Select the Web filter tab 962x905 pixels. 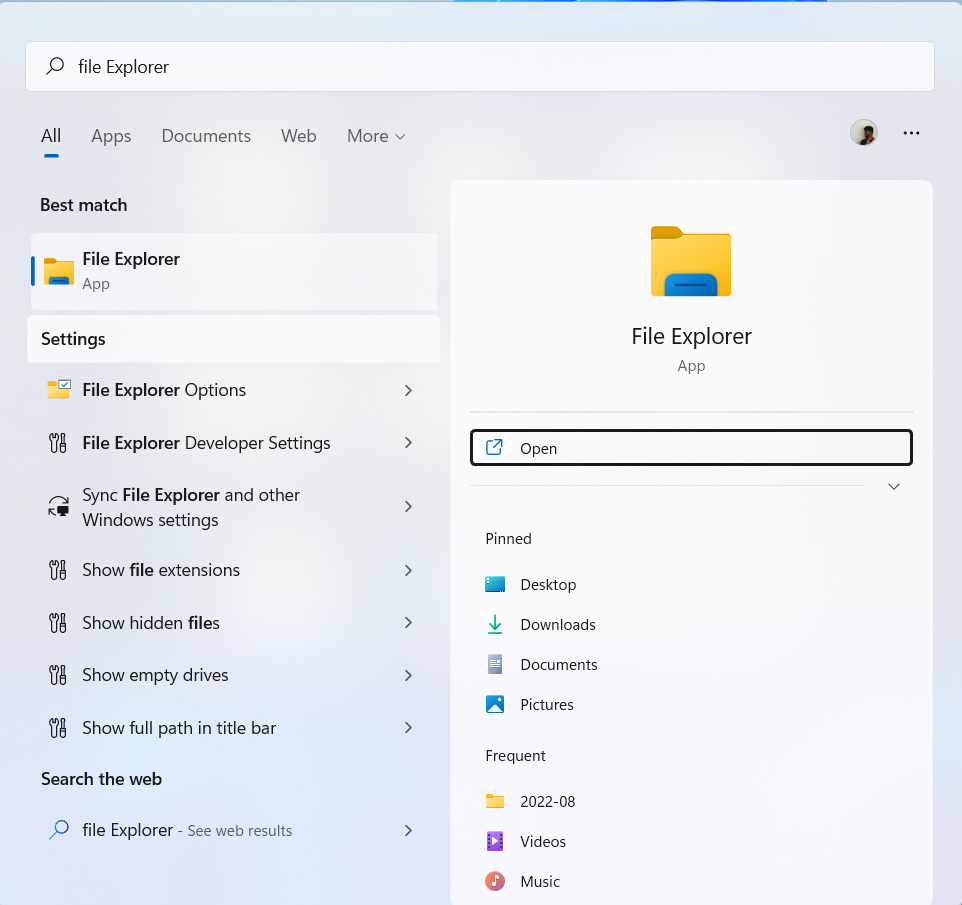click(x=298, y=136)
